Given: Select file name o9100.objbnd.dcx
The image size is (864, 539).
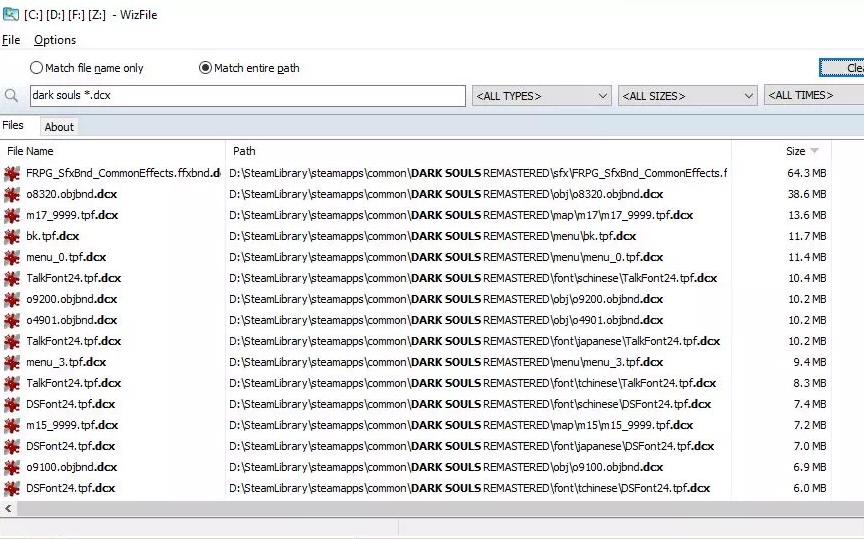Looking at the screenshot, I should [72, 467].
